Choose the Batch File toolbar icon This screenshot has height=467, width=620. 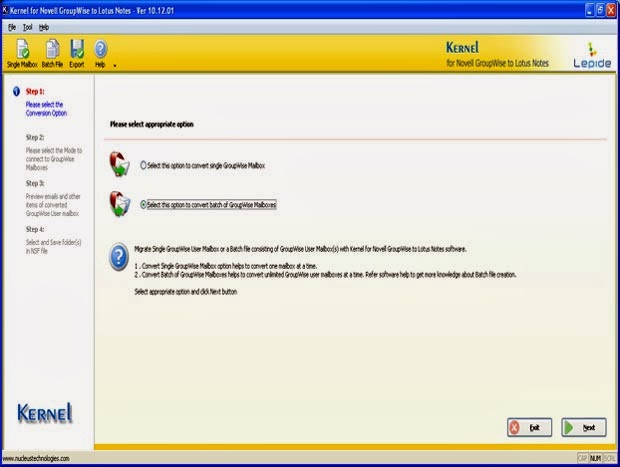pyautogui.click(x=52, y=54)
